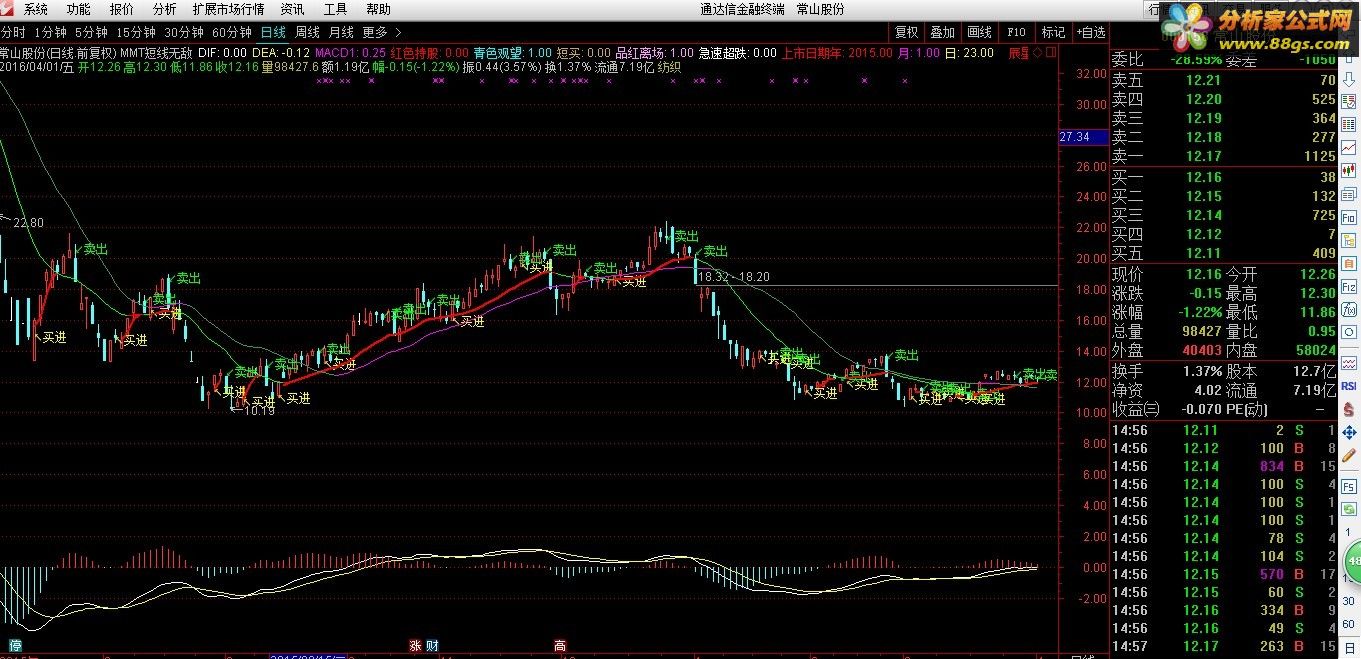Image resolution: width=1361 pixels, height=659 pixels.
Task: Click the F10 icon in right toolbar
Action: click(1349, 217)
